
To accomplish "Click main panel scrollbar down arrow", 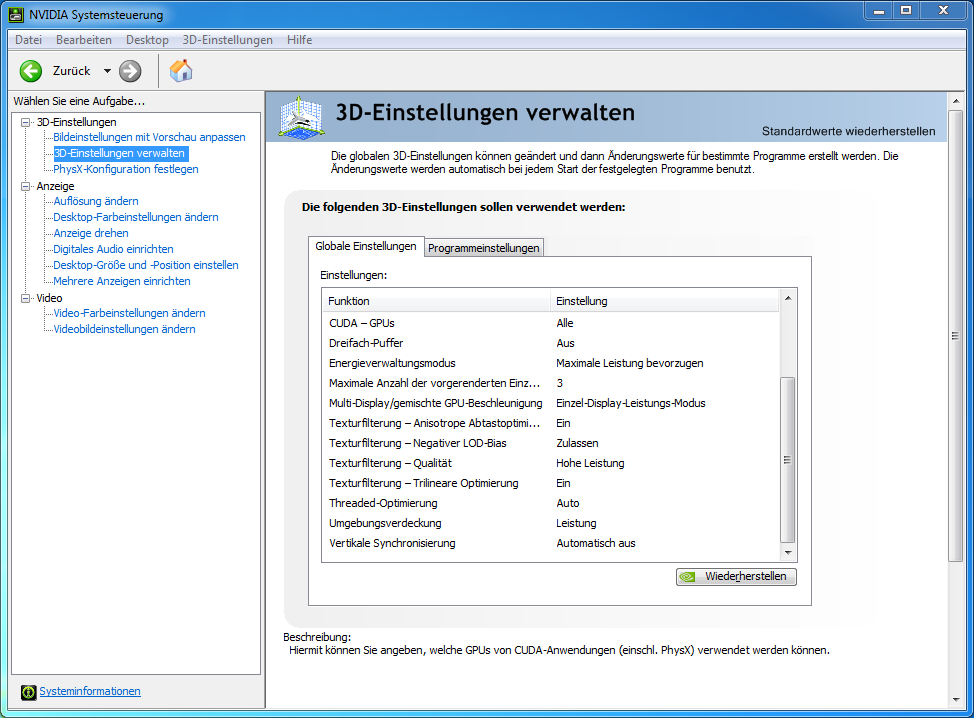I will pyautogui.click(x=955, y=699).
